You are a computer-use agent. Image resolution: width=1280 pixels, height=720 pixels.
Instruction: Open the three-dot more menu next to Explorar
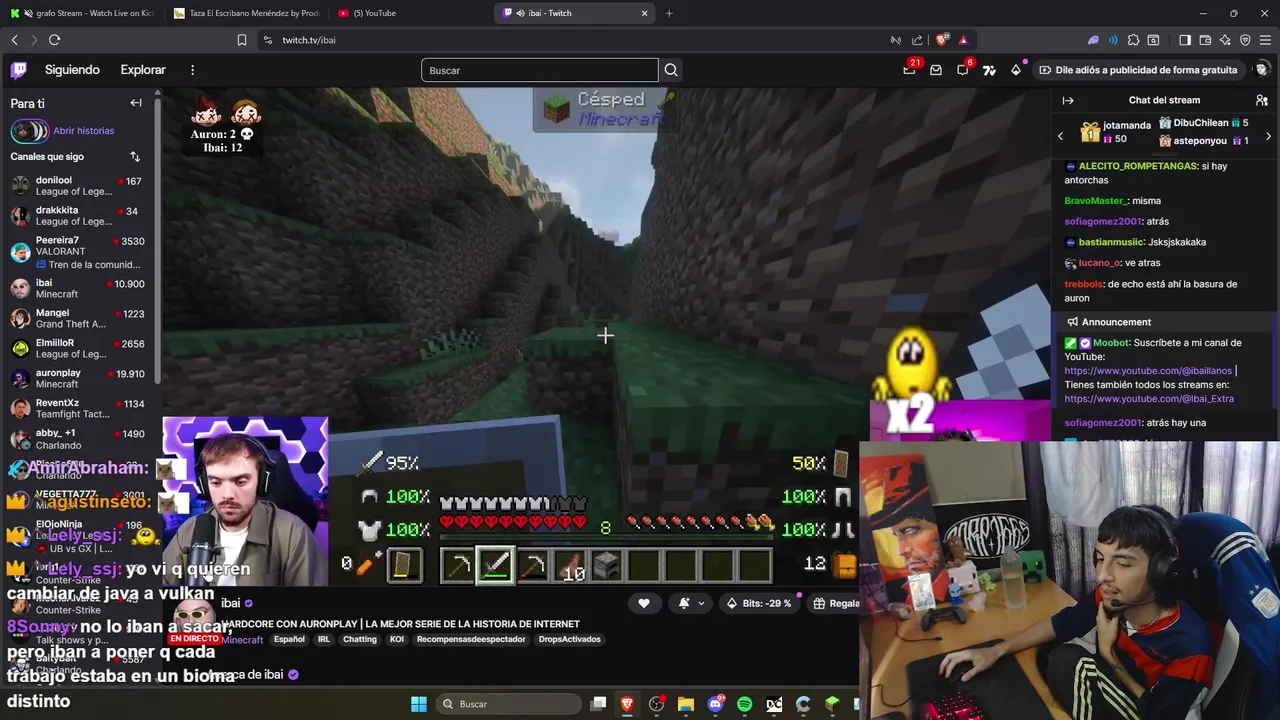[x=192, y=70]
